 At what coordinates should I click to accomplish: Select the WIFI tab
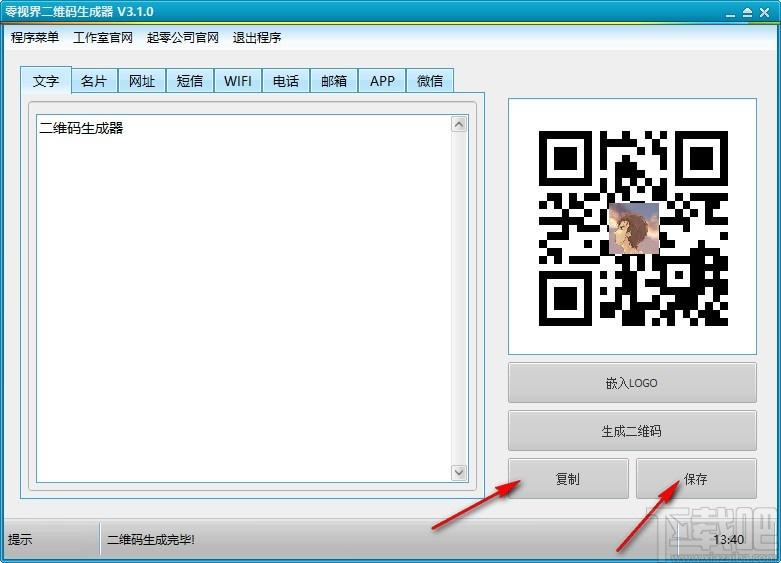(x=238, y=81)
